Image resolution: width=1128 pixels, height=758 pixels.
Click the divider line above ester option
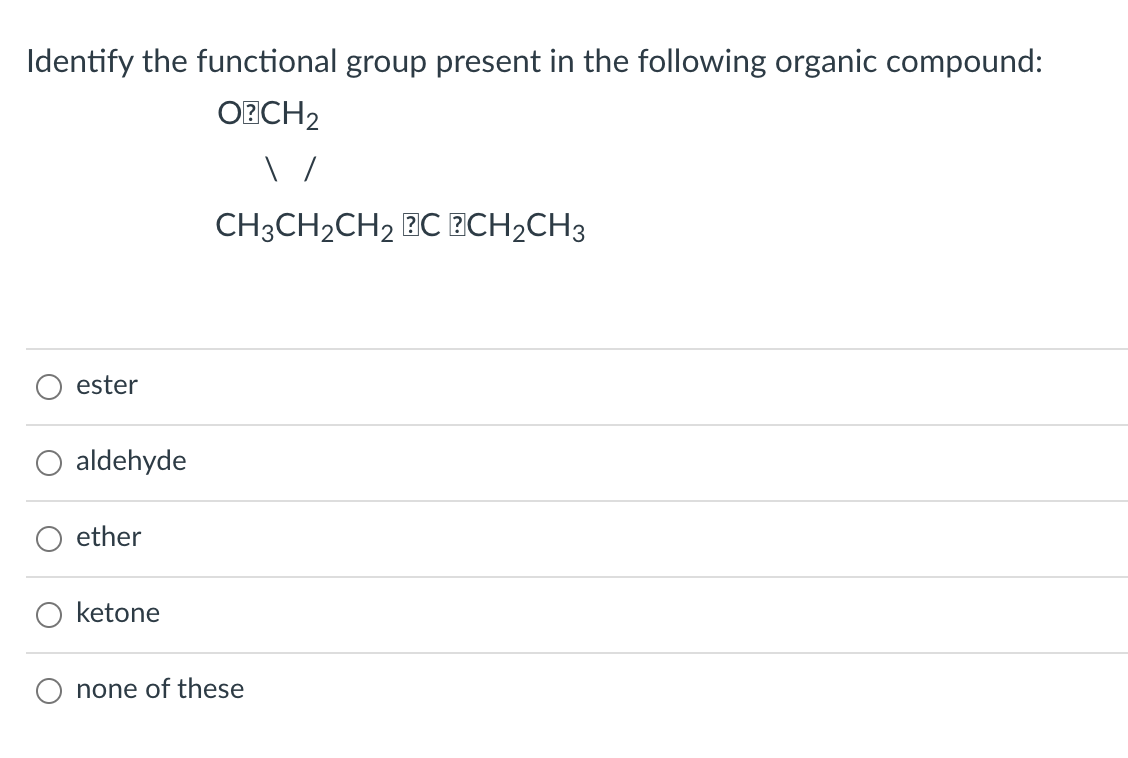tap(564, 349)
